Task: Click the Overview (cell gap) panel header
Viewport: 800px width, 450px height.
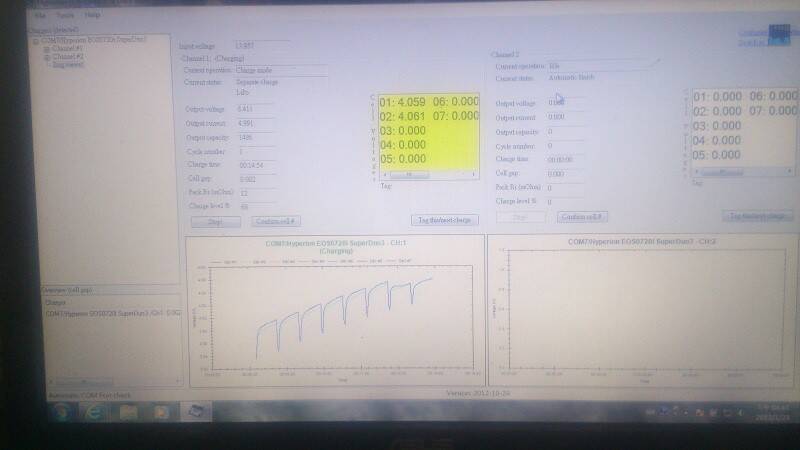Action: [x=111, y=290]
